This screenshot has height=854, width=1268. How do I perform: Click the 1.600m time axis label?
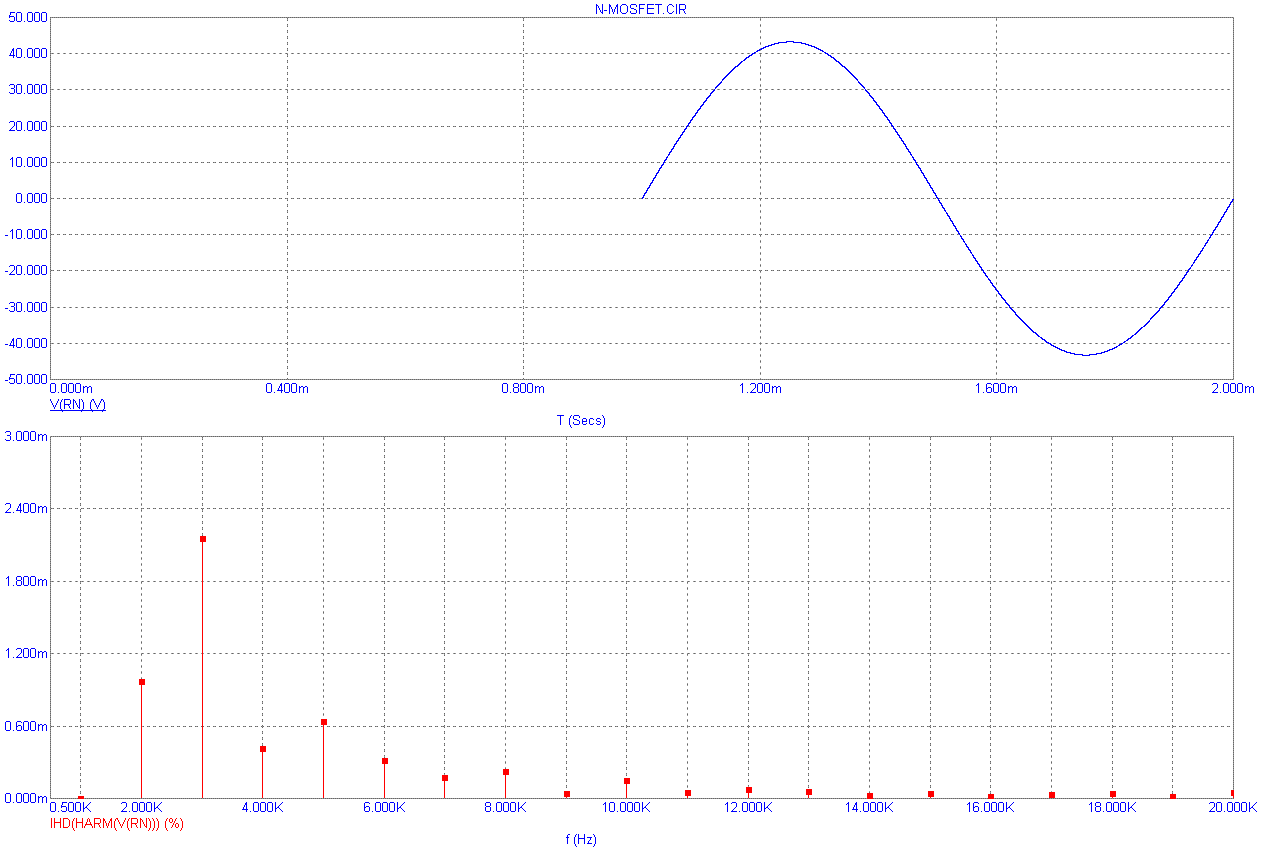(996, 388)
